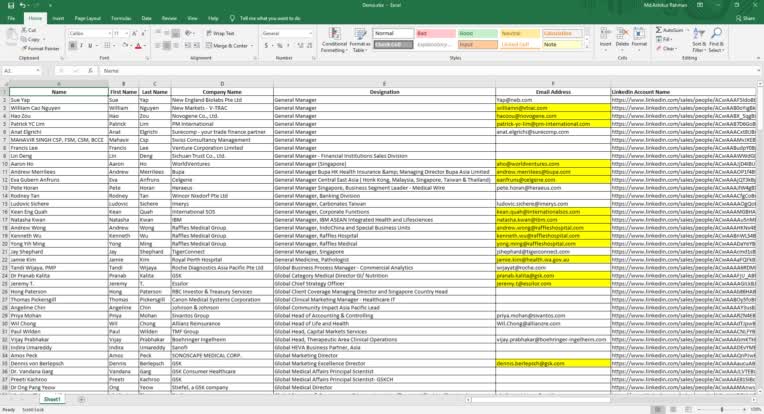Apply the Good cell style
The image size is (764, 414).
pyautogui.click(x=478, y=33)
